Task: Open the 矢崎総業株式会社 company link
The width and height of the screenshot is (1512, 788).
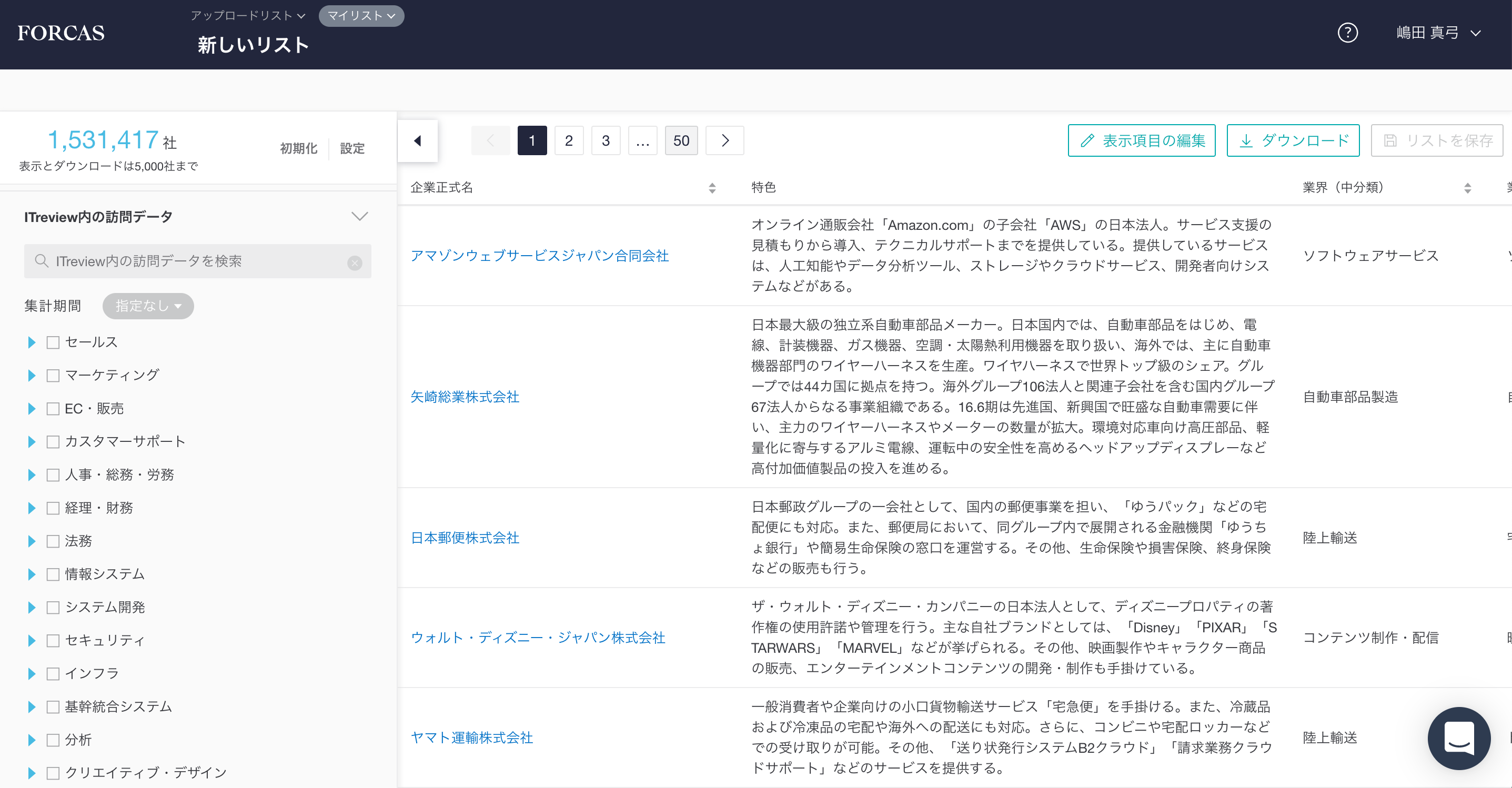Action: pyautogui.click(x=465, y=397)
